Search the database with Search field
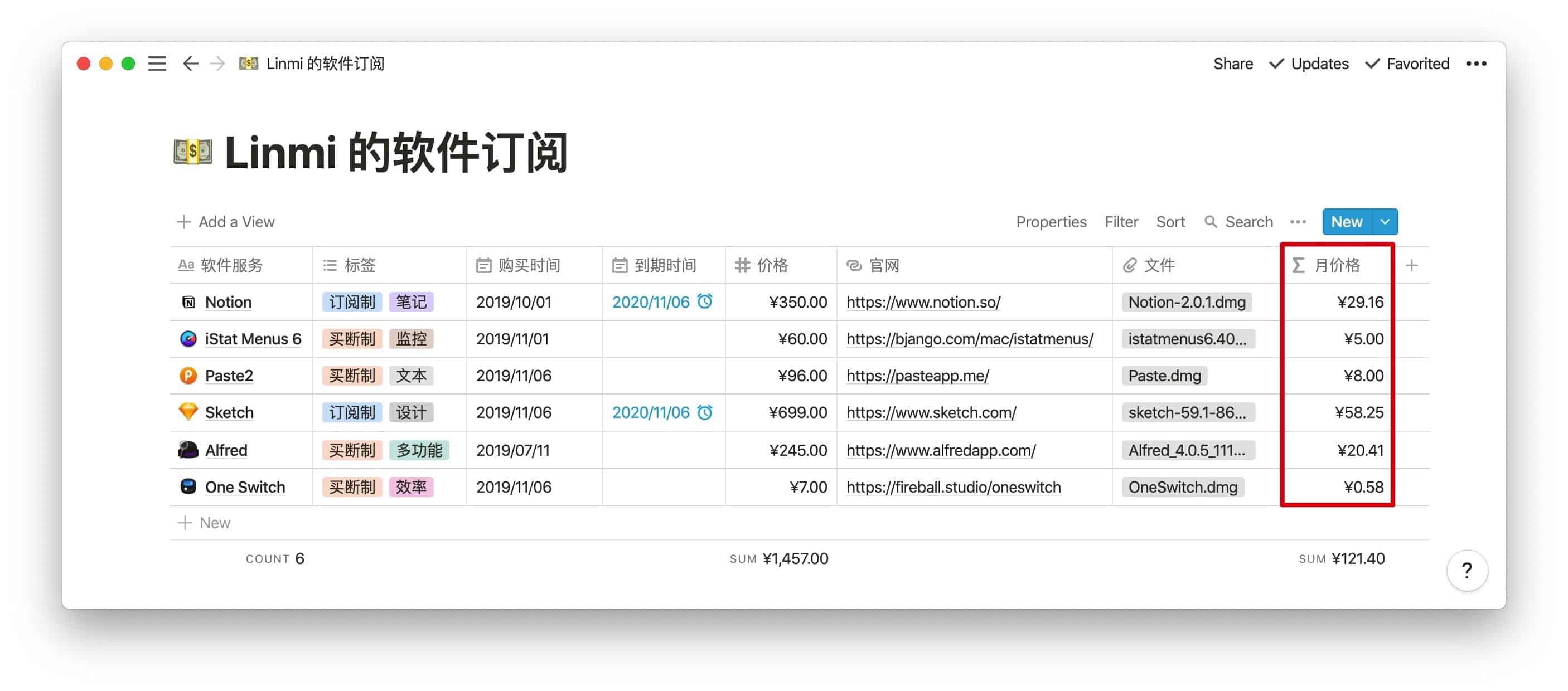This screenshot has width=1568, height=691. pos(1240,222)
